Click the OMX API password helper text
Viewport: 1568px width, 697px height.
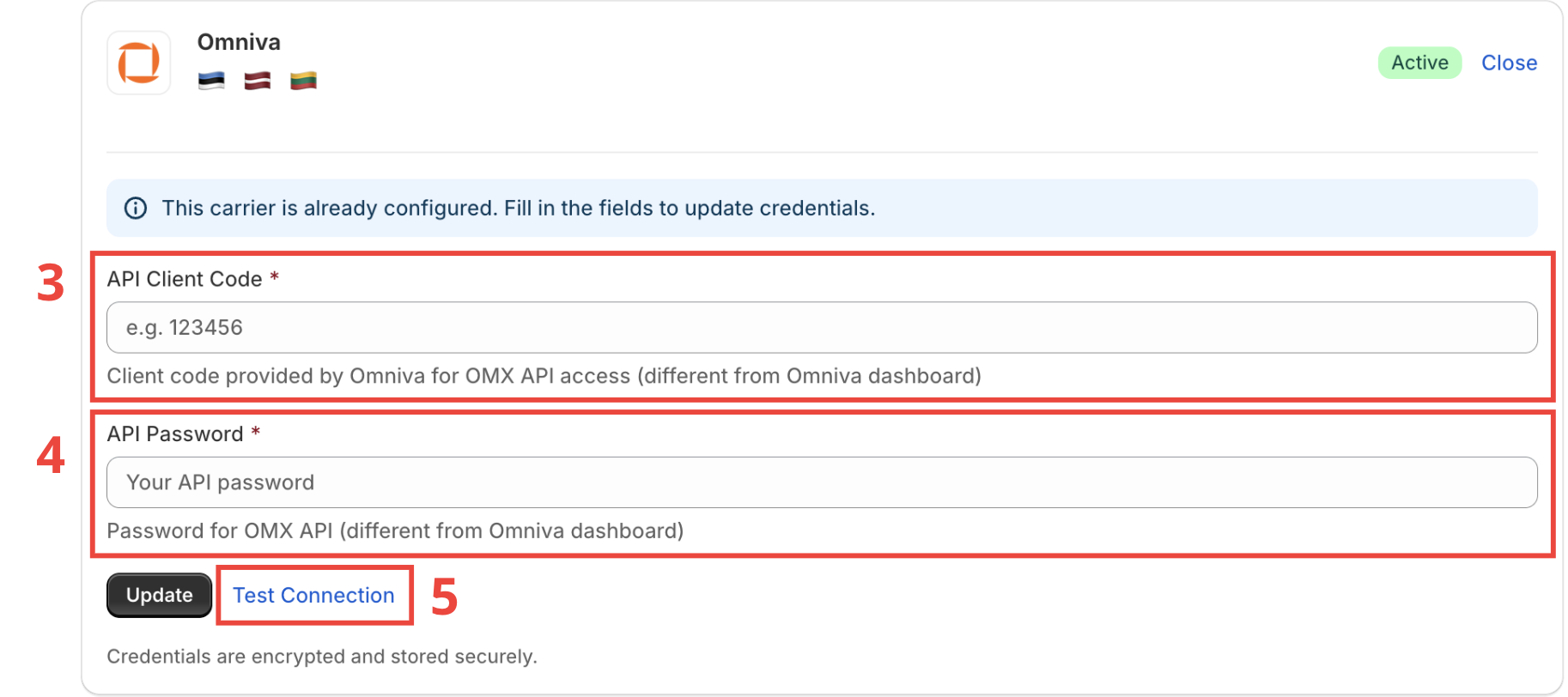click(x=395, y=531)
